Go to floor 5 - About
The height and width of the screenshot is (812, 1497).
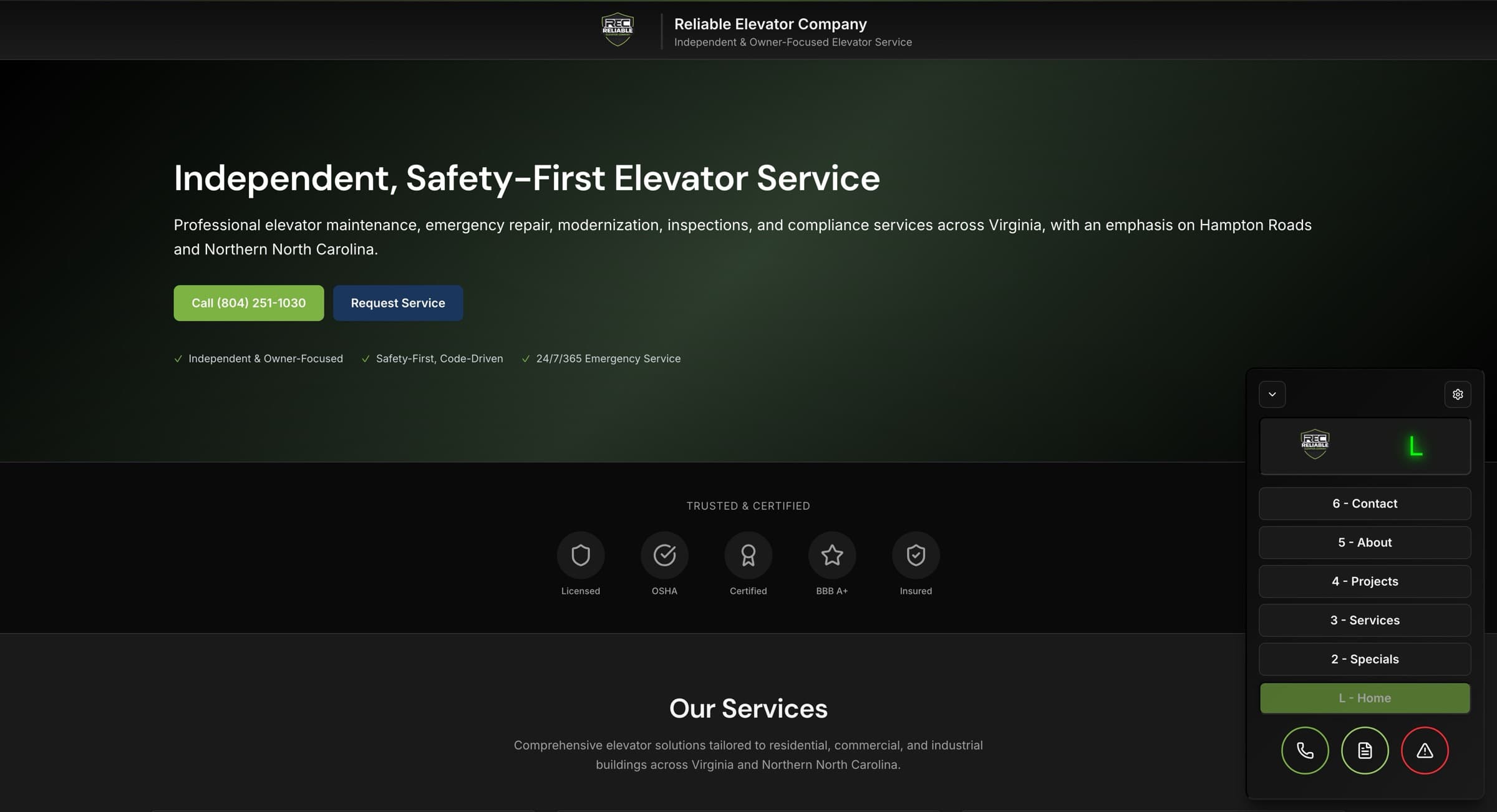(x=1365, y=543)
